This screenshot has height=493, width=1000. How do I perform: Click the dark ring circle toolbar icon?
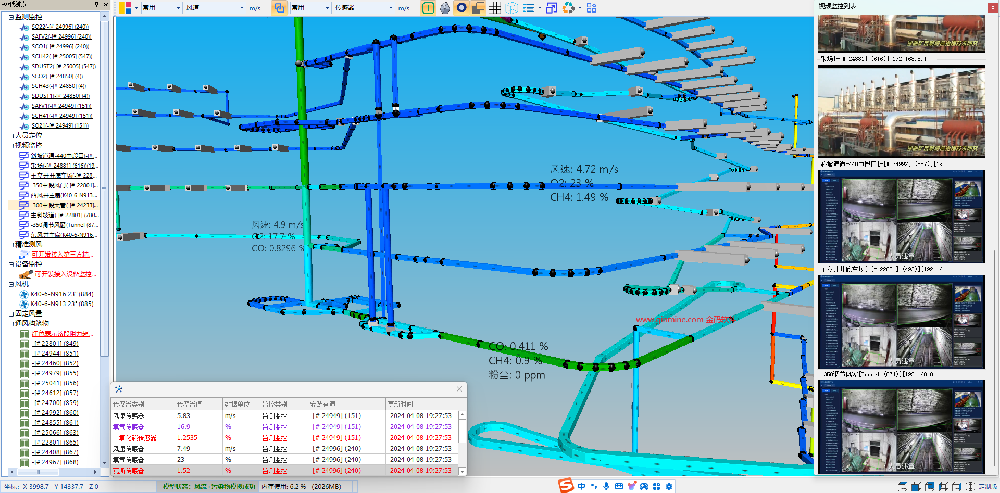461,7
